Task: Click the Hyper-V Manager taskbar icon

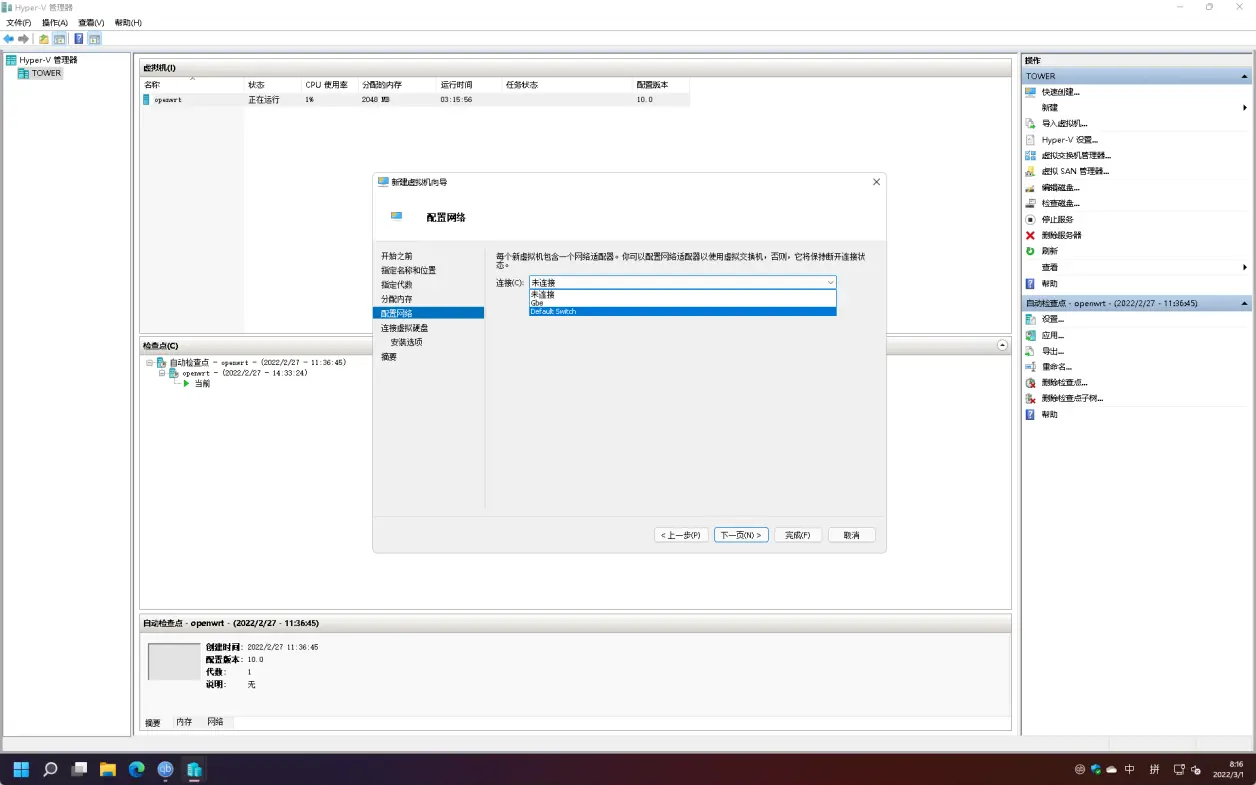Action: [195, 769]
